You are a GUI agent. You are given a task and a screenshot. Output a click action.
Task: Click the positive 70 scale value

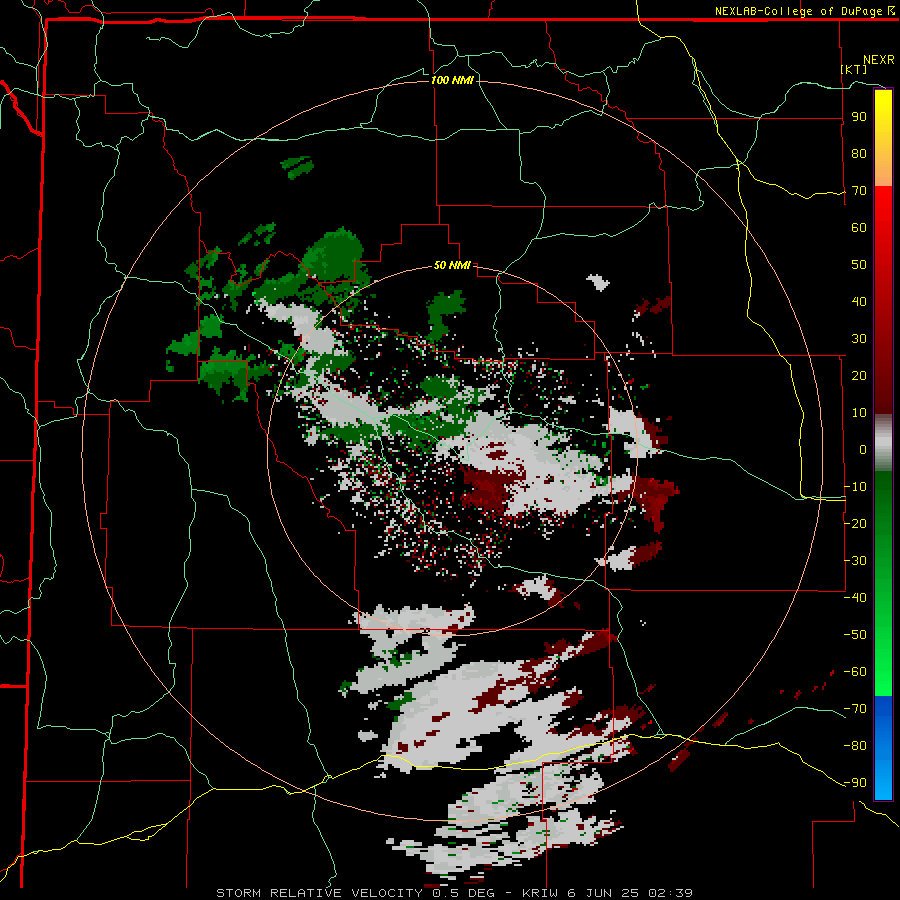pos(859,191)
